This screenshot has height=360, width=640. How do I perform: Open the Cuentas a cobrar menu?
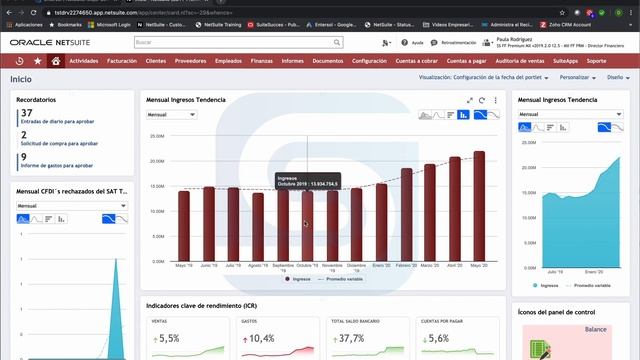pyautogui.click(x=416, y=61)
